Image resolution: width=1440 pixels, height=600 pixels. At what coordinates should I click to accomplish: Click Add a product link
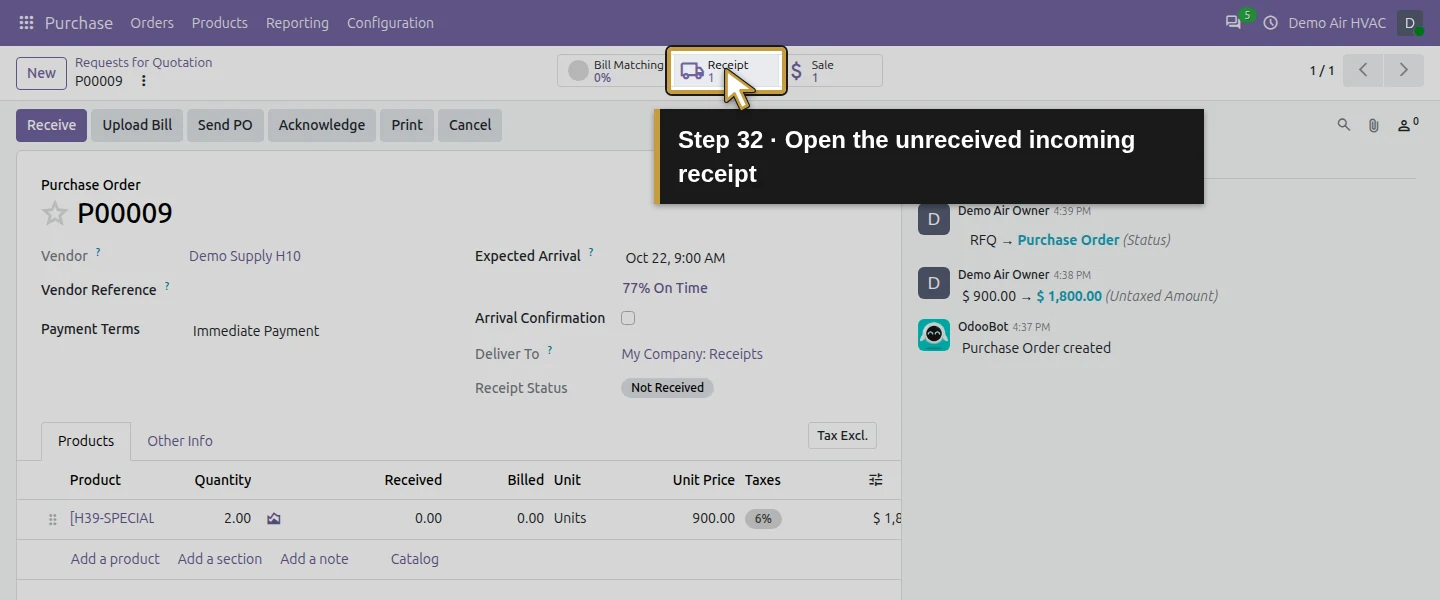click(115, 559)
